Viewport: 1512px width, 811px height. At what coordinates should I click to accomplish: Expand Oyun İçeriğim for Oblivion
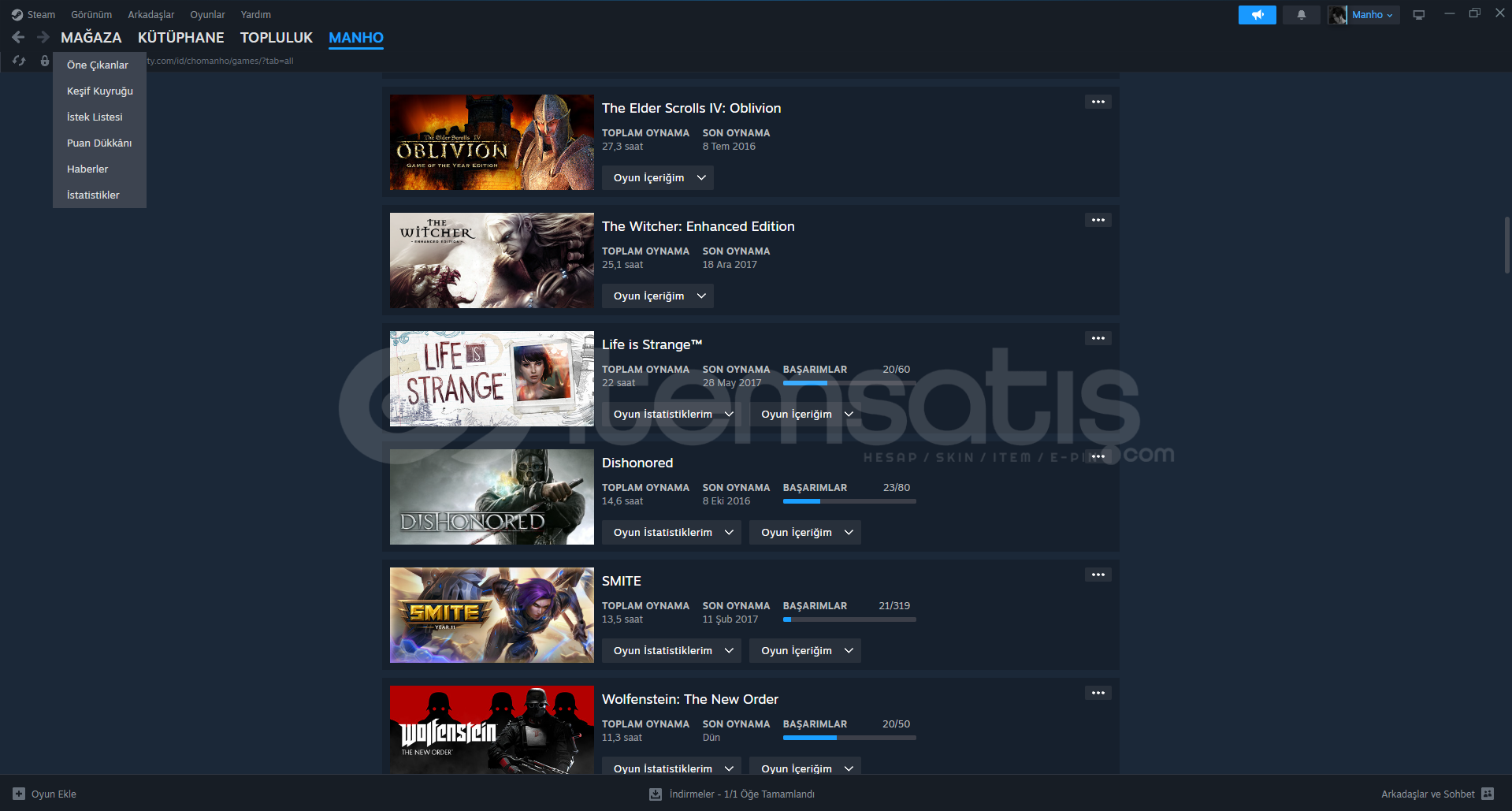pos(658,177)
